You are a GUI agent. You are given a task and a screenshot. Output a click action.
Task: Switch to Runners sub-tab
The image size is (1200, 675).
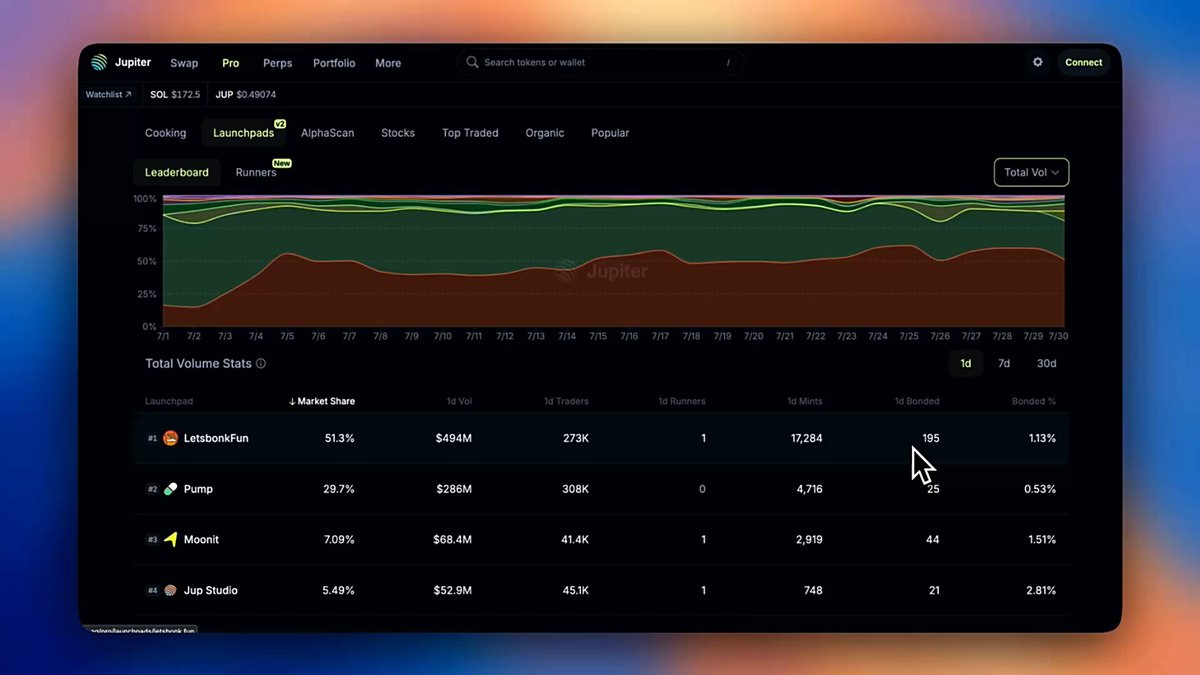click(x=256, y=172)
